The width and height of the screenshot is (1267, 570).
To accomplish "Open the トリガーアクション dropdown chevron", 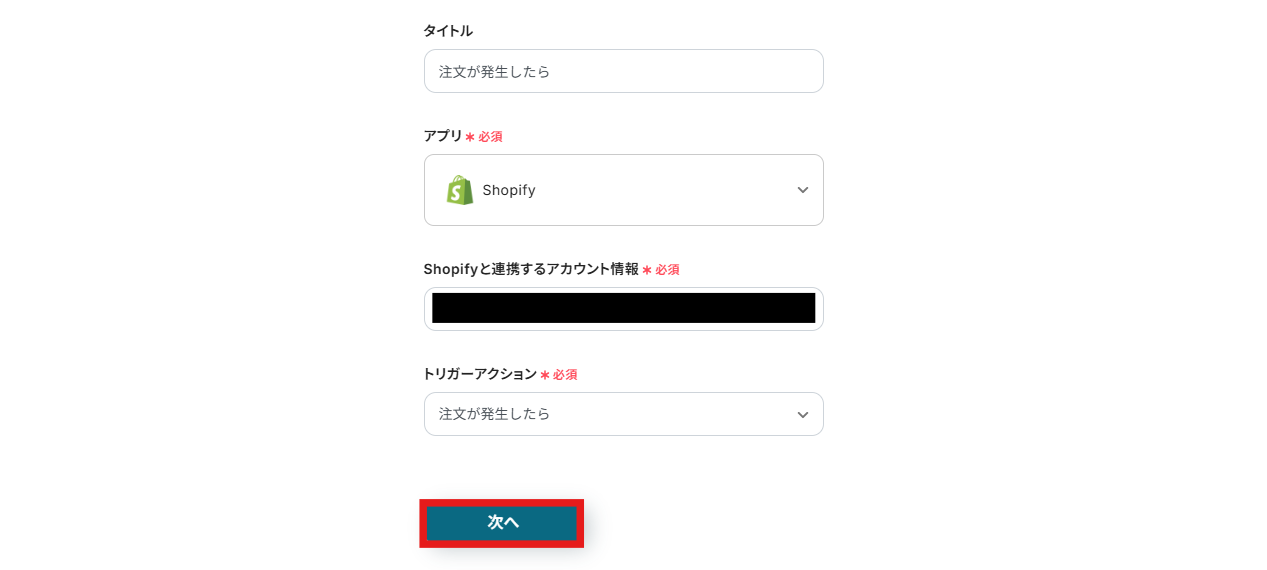I will pos(802,414).
